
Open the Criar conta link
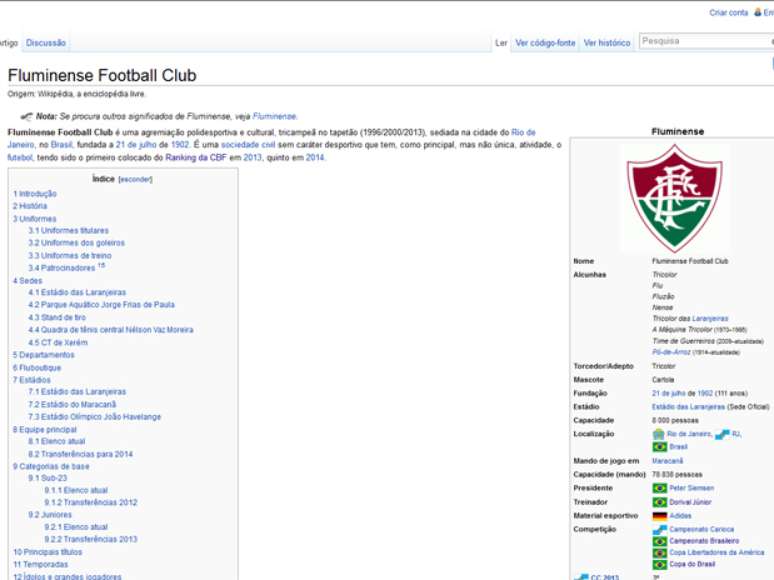tap(728, 13)
